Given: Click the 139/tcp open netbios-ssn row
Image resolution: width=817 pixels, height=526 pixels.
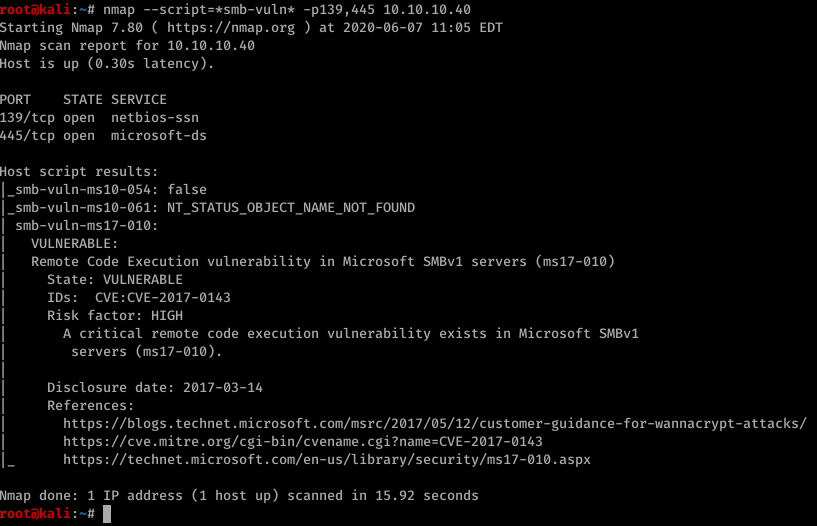Looking at the screenshot, I should click(99, 118).
